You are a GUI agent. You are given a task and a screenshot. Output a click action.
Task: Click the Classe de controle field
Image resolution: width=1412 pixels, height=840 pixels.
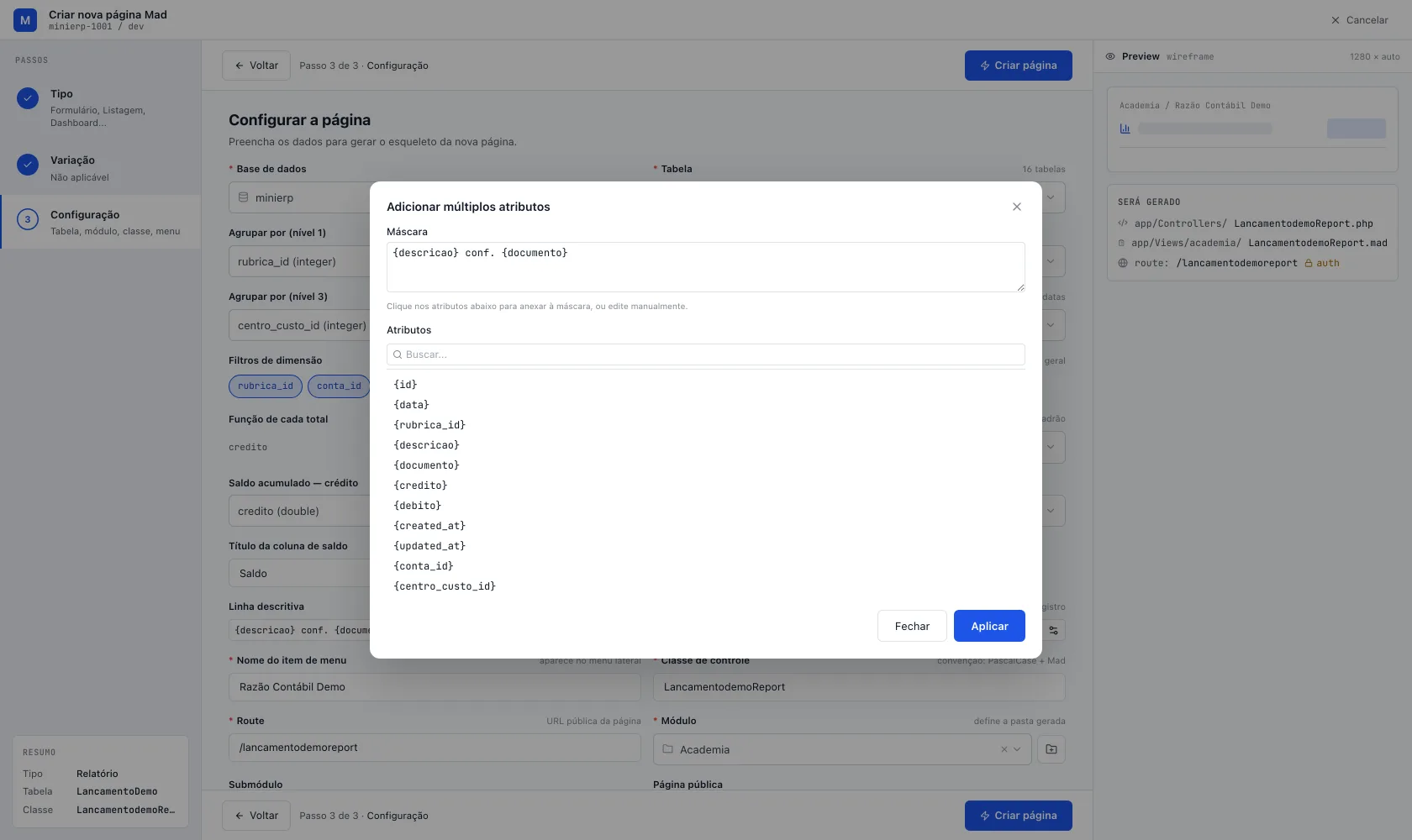pos(859,687)
